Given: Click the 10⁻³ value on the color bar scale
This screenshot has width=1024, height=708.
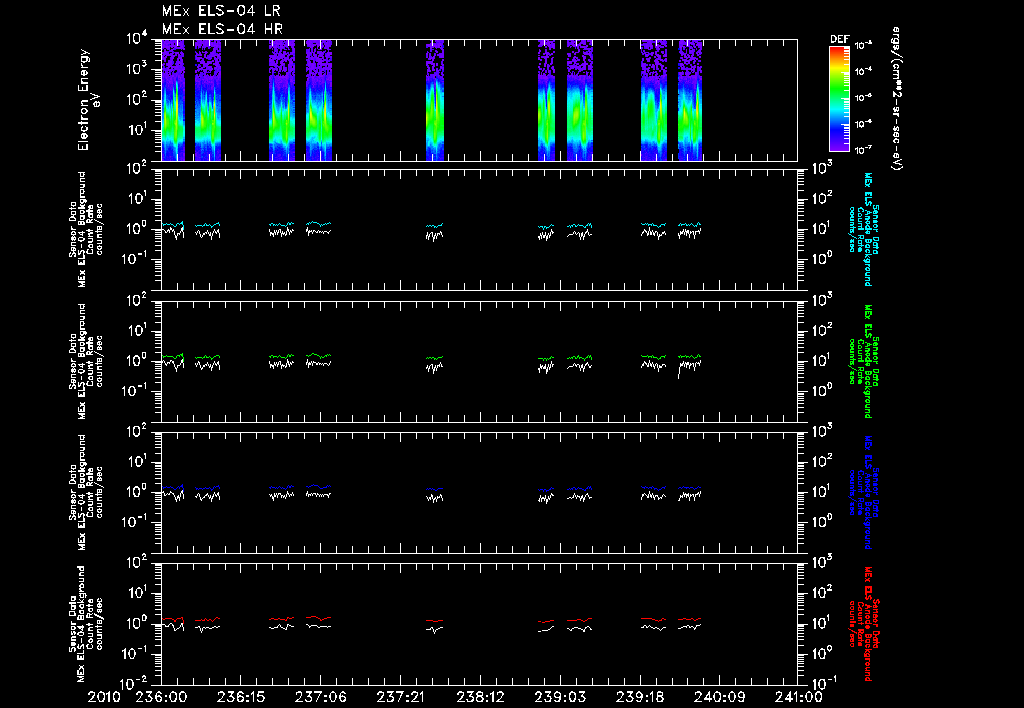Looking at the screenshot, I should point(863,45).
